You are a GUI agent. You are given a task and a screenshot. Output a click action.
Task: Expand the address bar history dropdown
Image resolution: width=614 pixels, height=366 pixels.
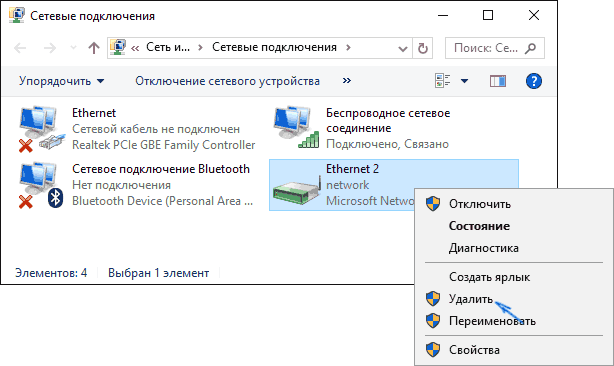point(403,49)
